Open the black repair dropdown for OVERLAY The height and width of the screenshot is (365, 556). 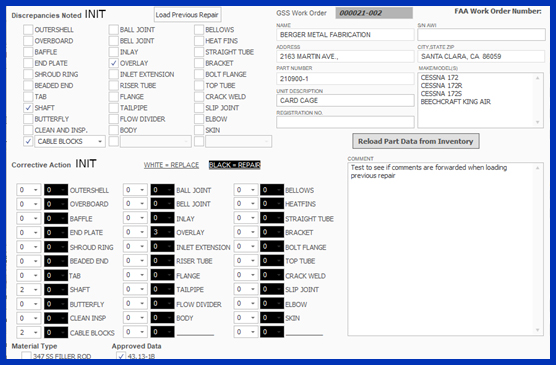169,232
